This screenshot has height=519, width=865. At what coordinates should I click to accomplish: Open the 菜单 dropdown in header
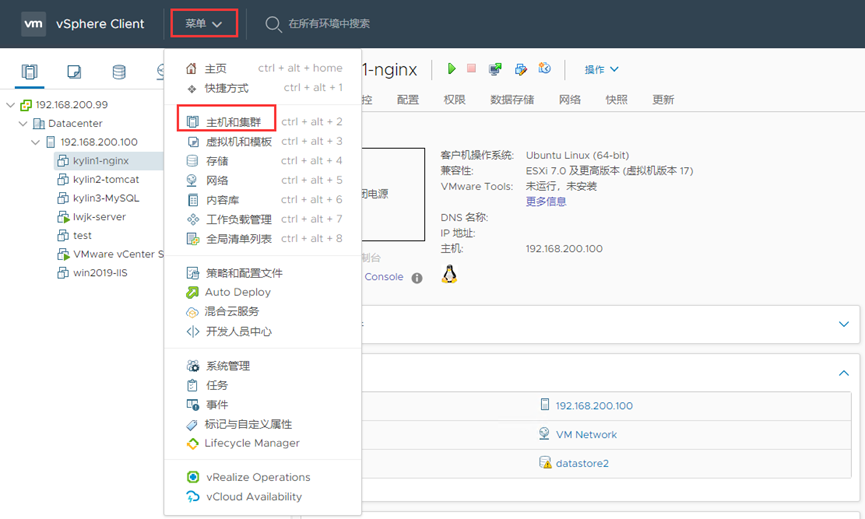pyautogui.click(x=204, y=24)
